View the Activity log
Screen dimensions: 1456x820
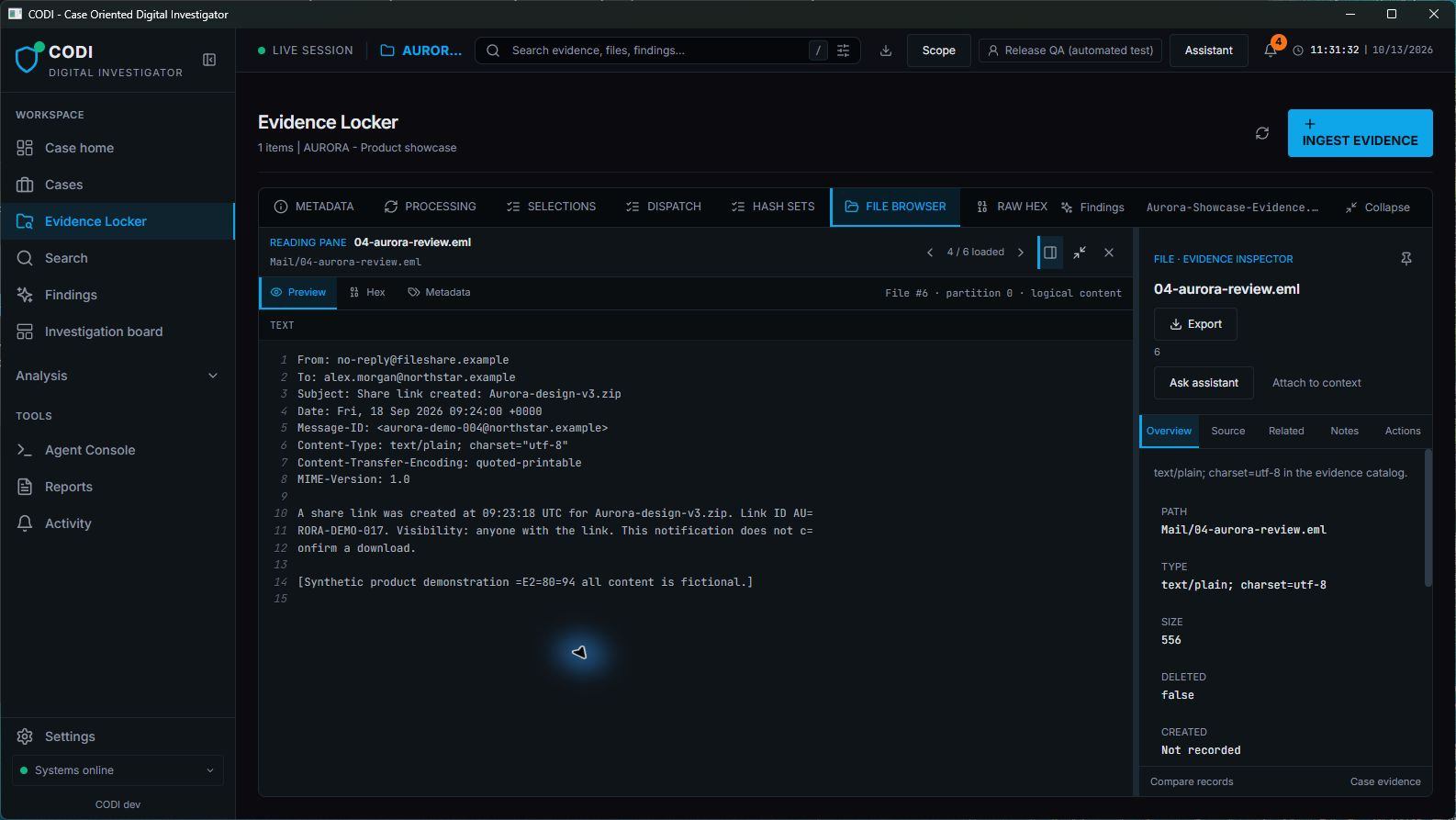(x=118, y=523)
